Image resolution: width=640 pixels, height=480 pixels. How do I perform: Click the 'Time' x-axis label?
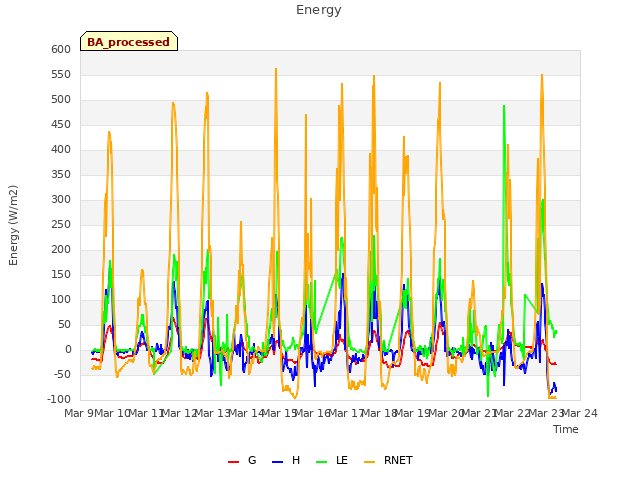click(565, 429)
